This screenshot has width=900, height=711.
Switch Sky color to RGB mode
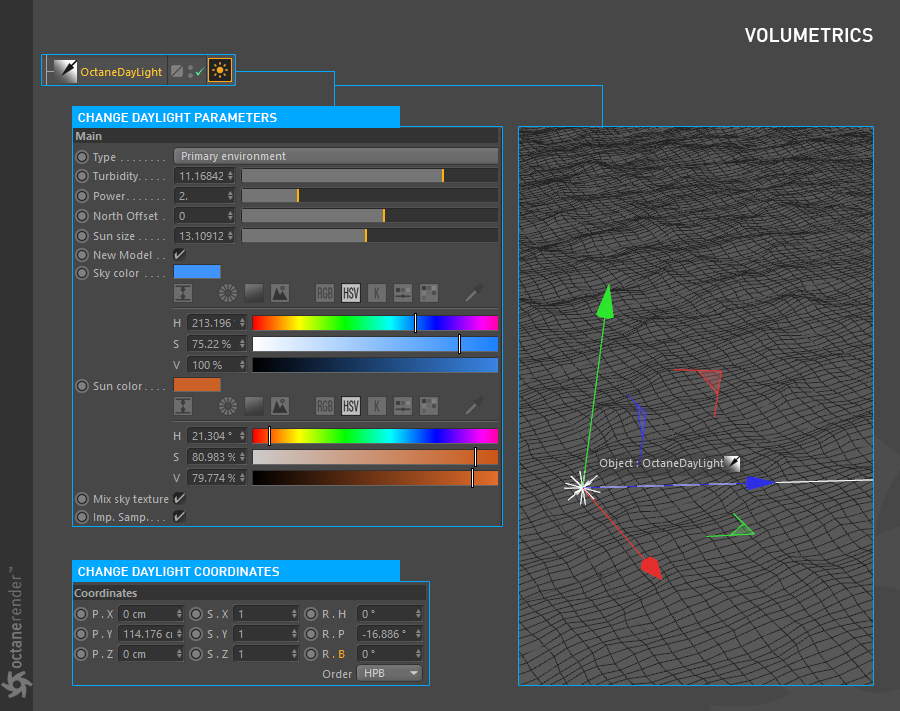[324, 293]
